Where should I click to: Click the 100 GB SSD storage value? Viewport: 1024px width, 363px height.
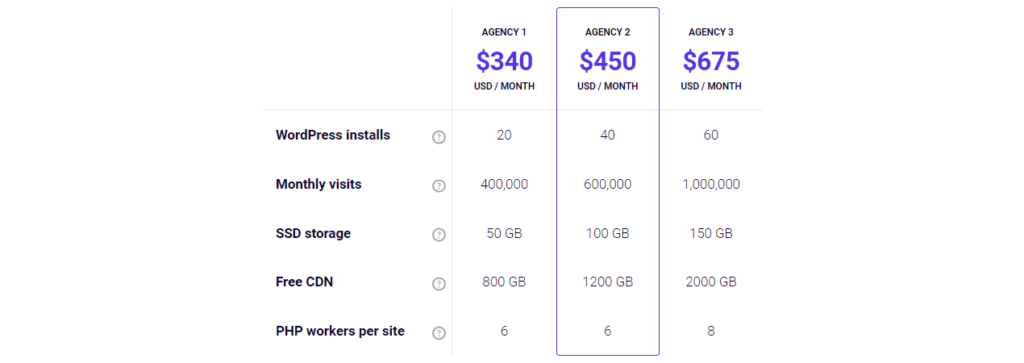pos(607,234)
